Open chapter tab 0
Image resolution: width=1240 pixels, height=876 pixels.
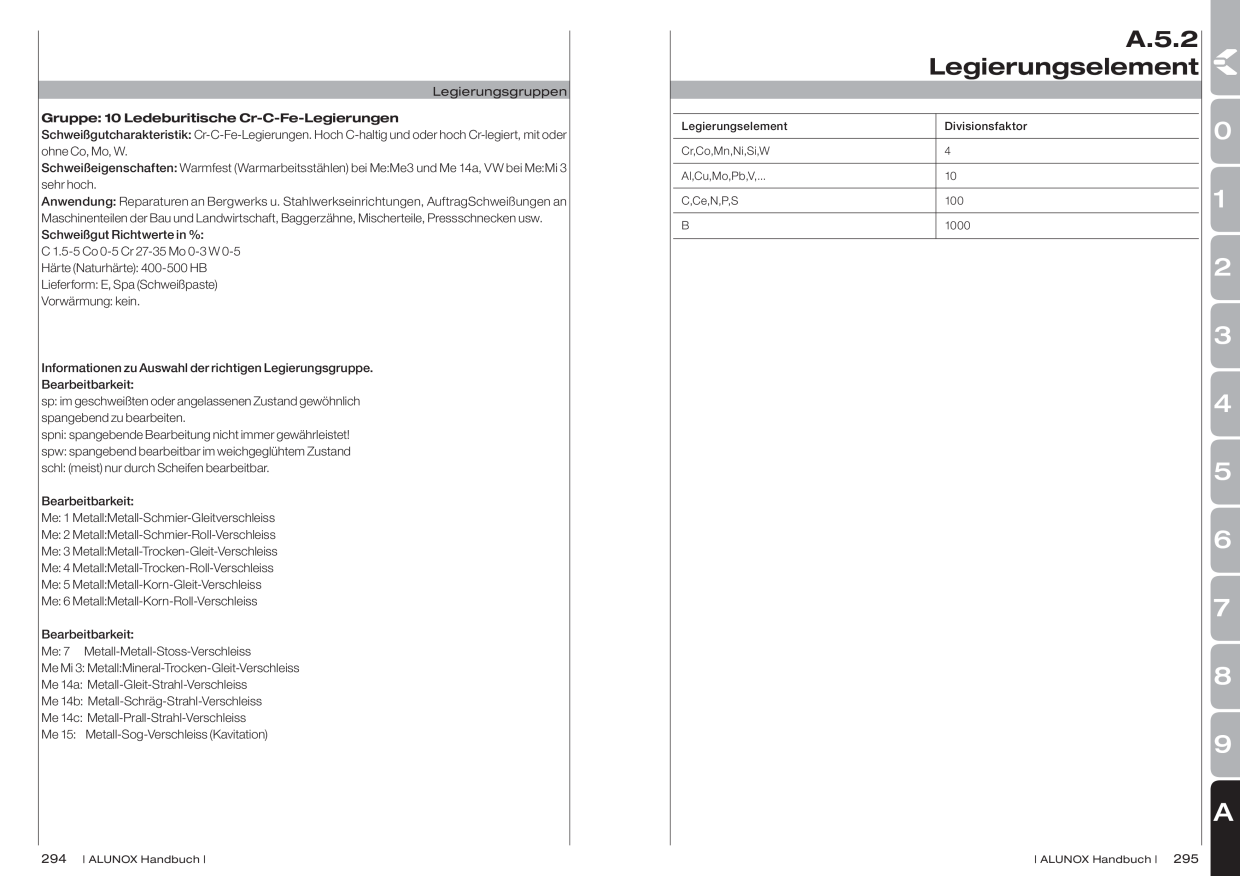pos(1224,133)
